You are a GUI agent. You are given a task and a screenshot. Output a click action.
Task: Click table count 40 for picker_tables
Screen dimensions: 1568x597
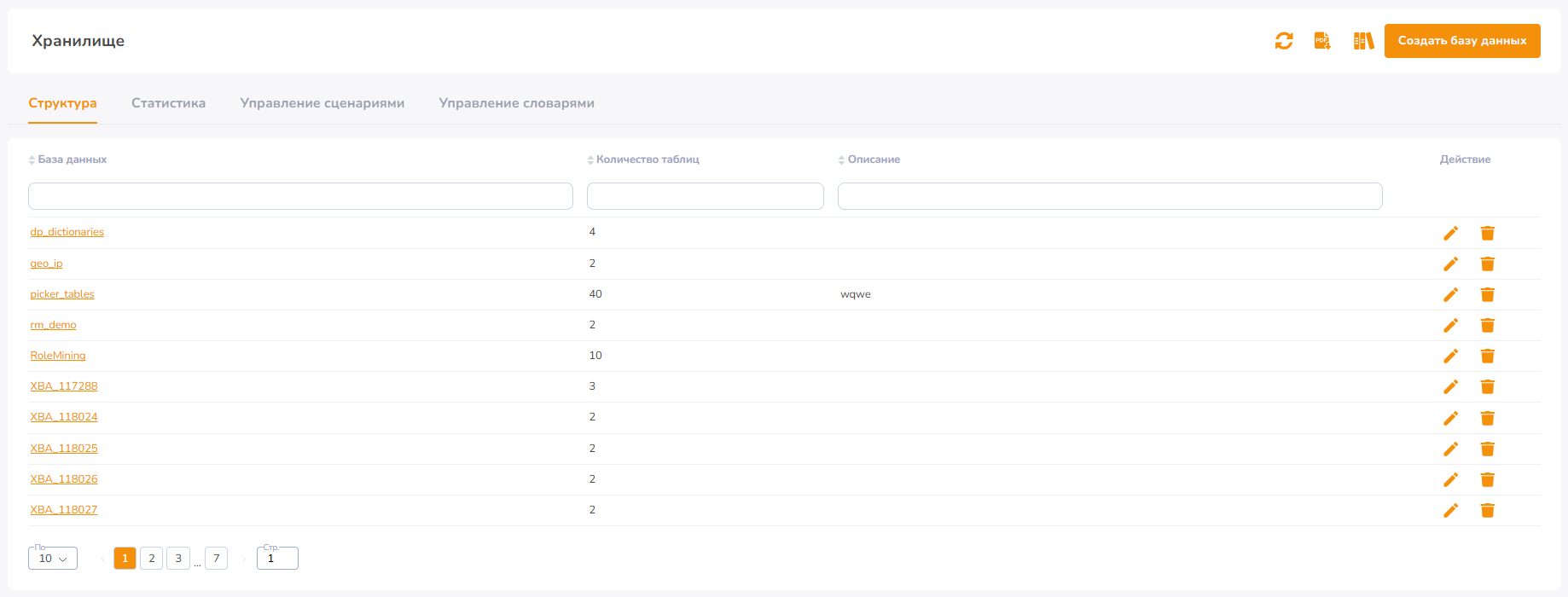(x=595, y=294)
